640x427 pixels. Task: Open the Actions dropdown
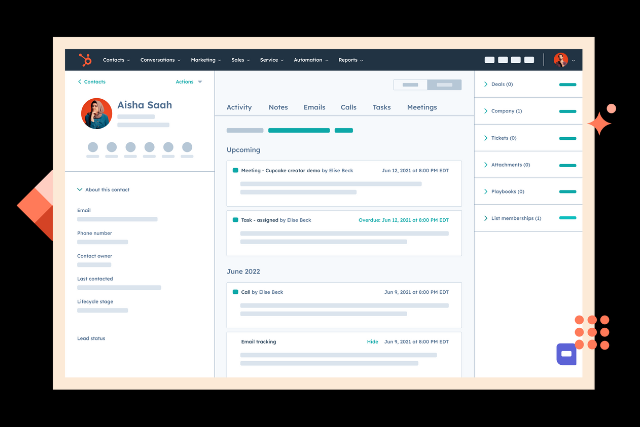[x=189, y=82]
